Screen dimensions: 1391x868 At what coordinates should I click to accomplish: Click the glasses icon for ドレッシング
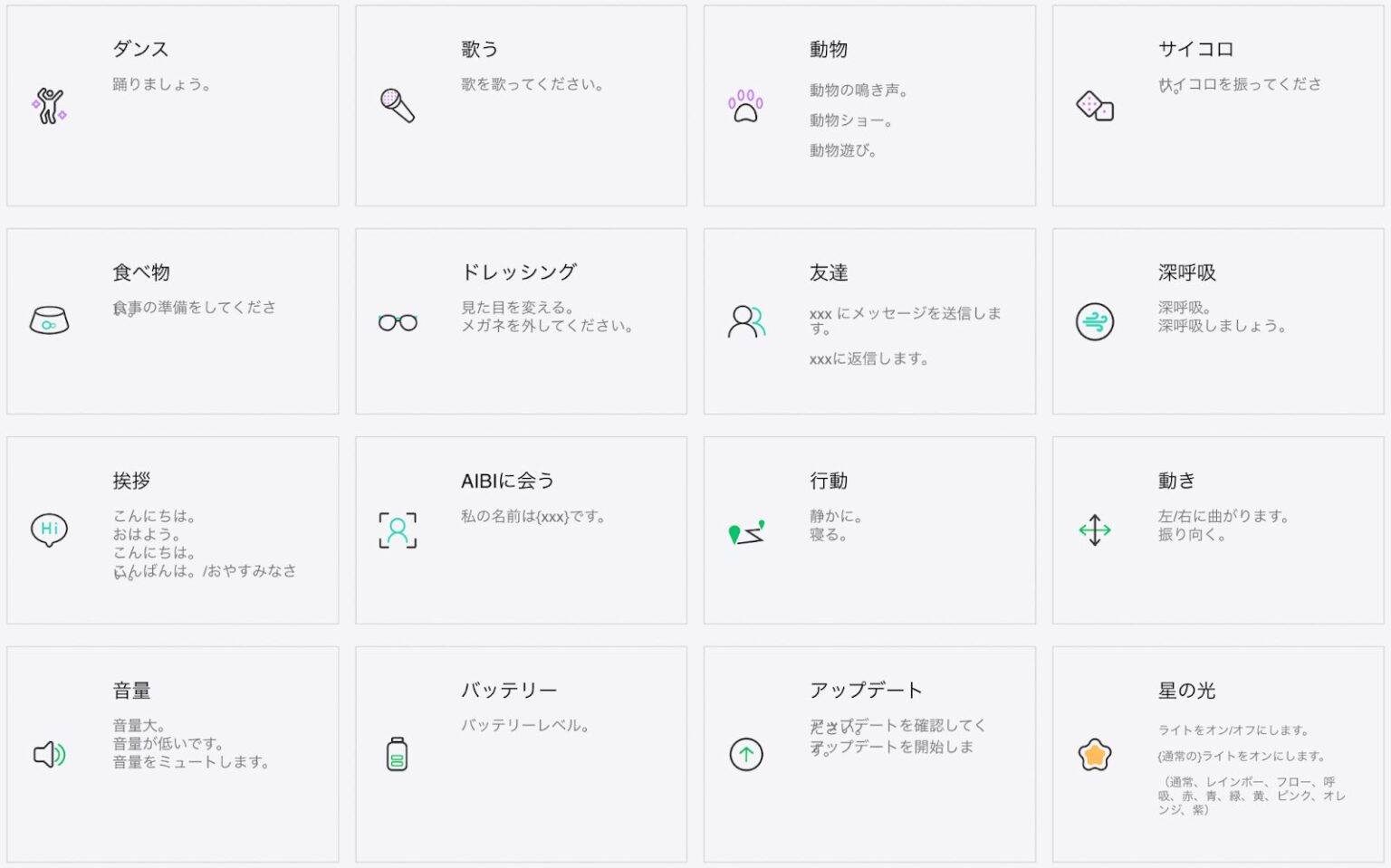[x=398, y=322]
